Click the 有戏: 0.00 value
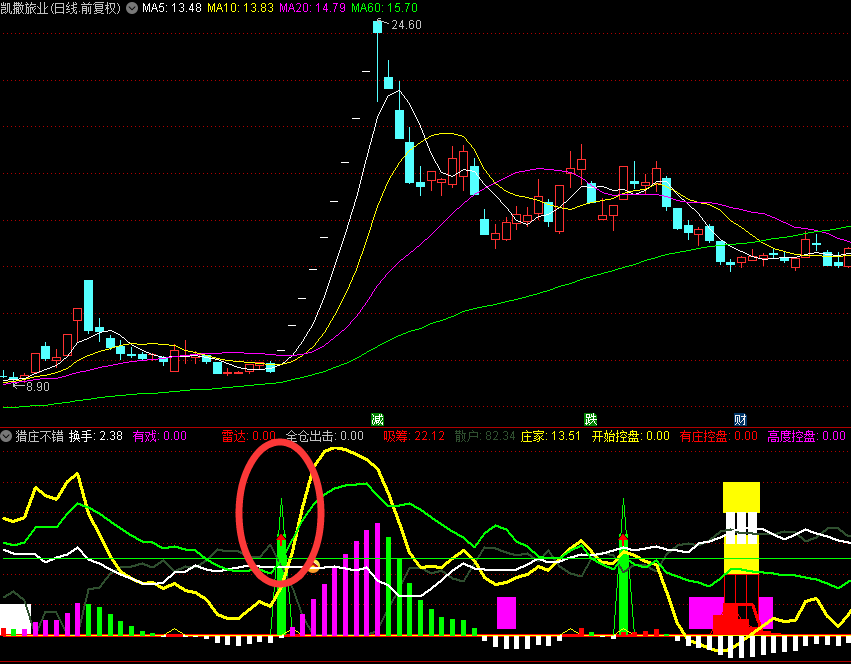The image size is (851, 664). (x=160, y=436)
